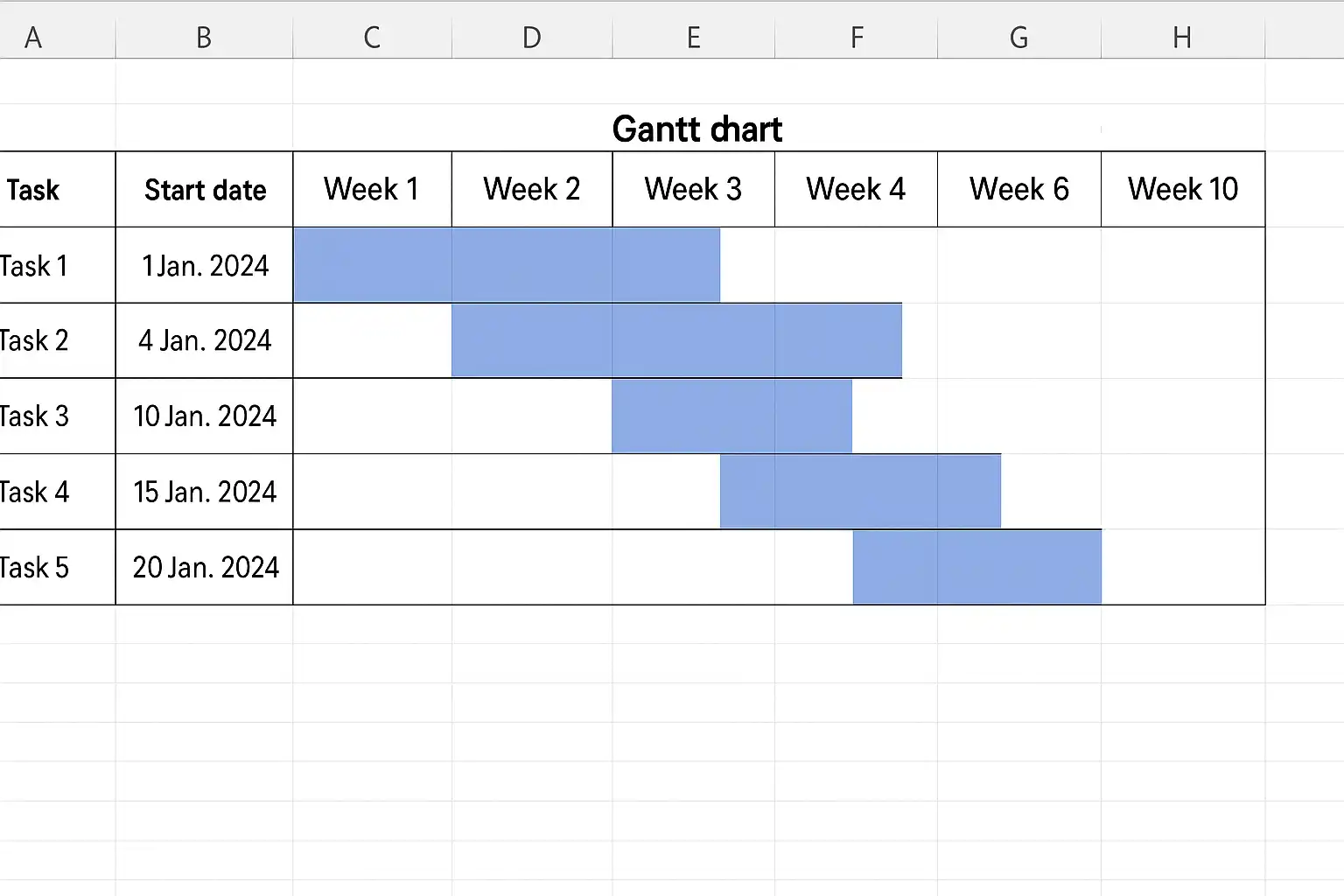Select column A header
Image resolution: width=1344 pixels, height=896 pixels.
point(35,38)
